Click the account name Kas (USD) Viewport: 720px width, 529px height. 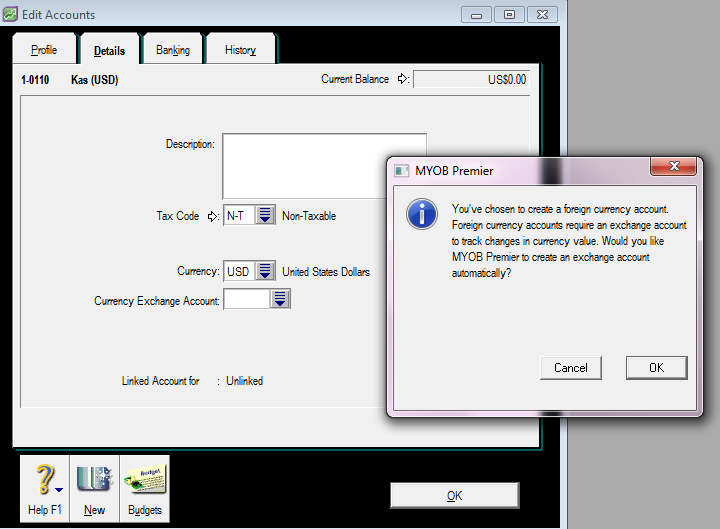point(95,80)
